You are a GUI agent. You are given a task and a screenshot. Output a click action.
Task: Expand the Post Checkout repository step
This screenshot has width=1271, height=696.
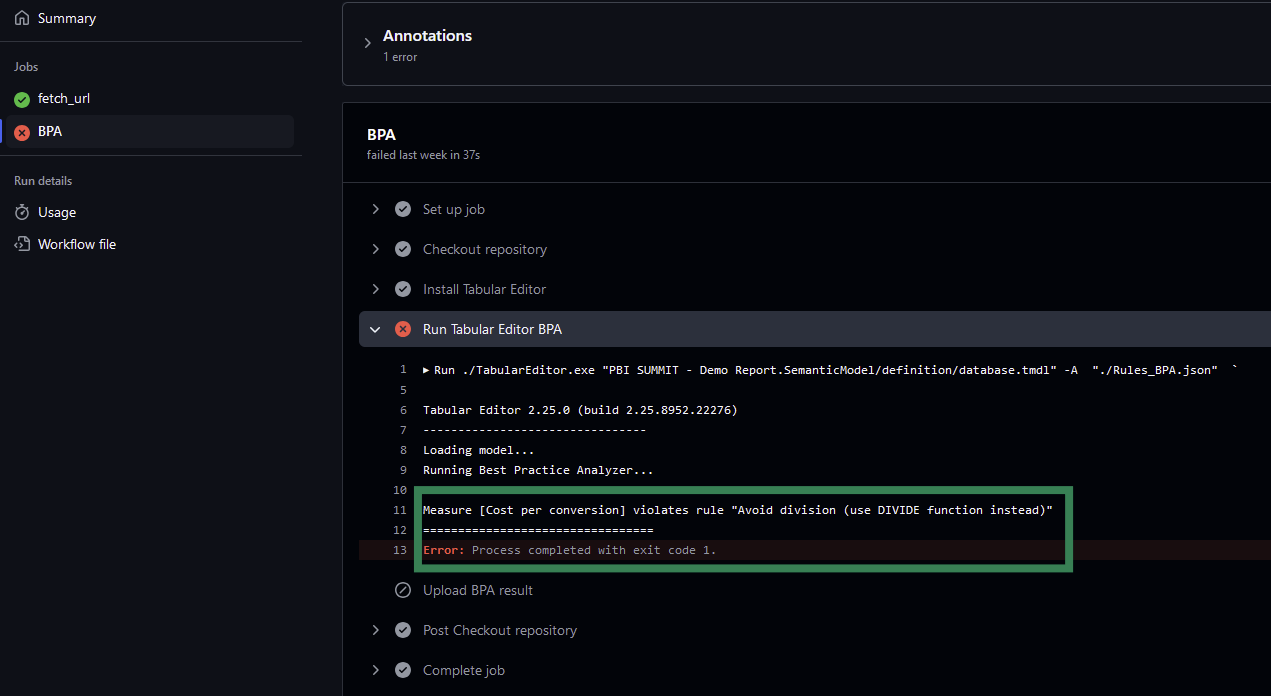pyautogui.click(x=375, y=630)
